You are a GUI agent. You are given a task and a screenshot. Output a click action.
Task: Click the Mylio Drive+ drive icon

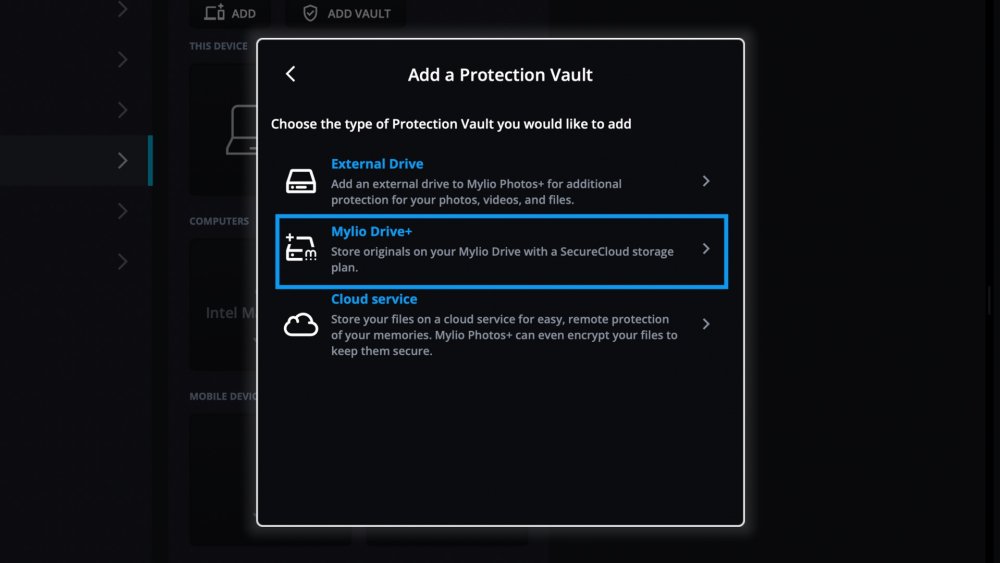coord(301,248)
